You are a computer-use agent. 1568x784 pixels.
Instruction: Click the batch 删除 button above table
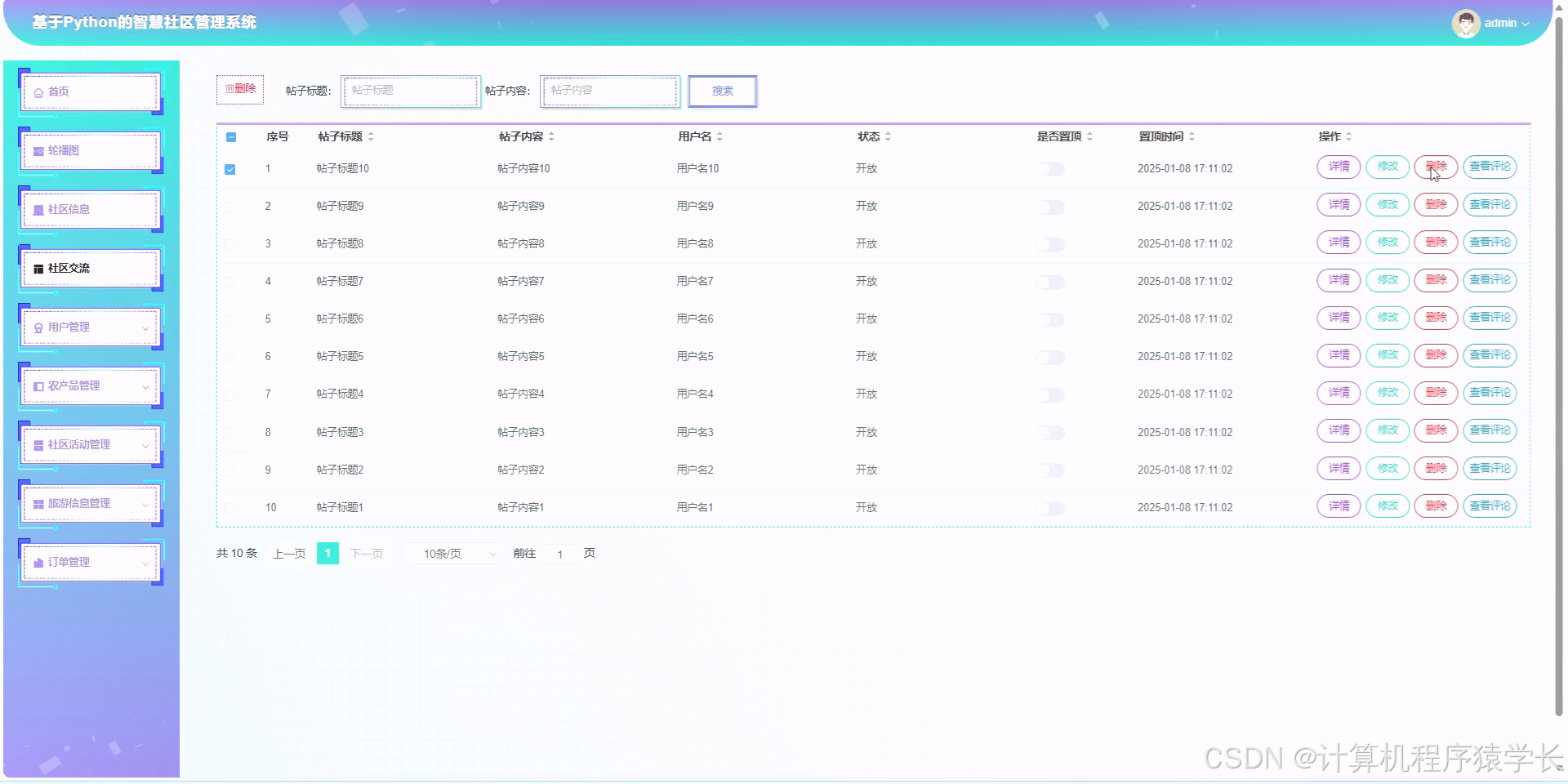click(x=240, y=89)
